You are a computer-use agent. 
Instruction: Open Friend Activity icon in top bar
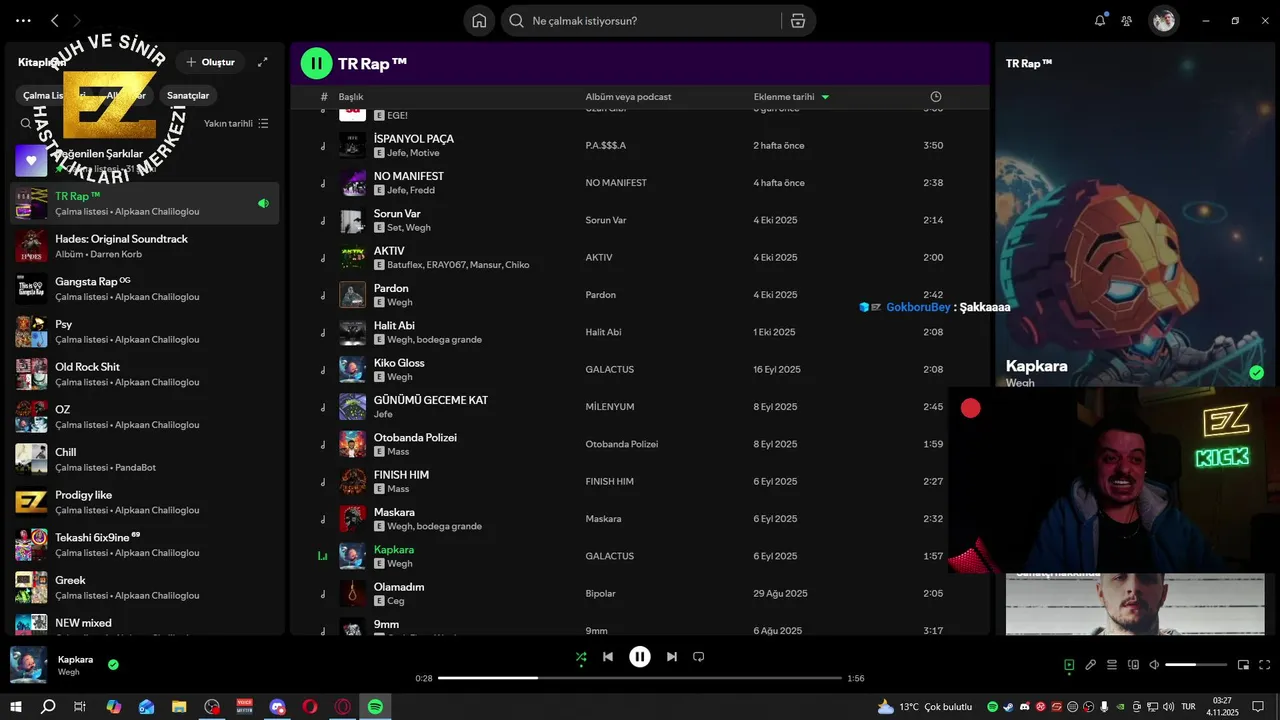pos(1127,20)
